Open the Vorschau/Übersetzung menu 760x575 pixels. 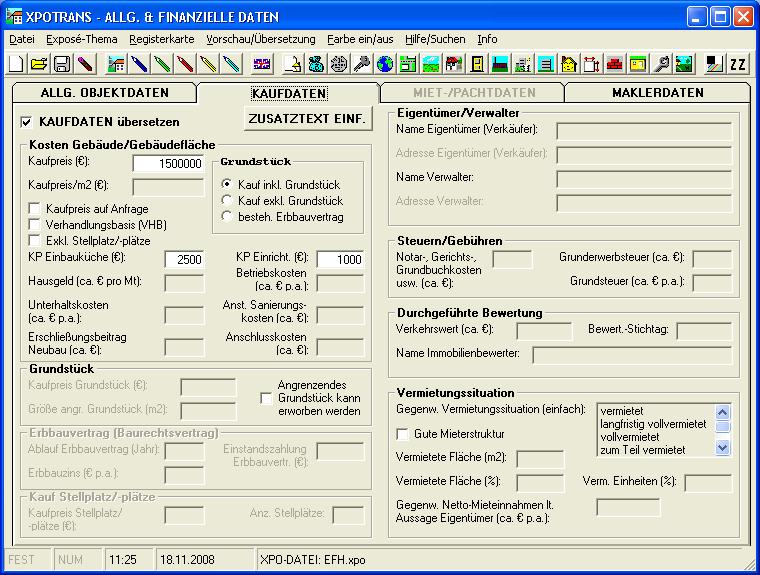pos(260,39)
